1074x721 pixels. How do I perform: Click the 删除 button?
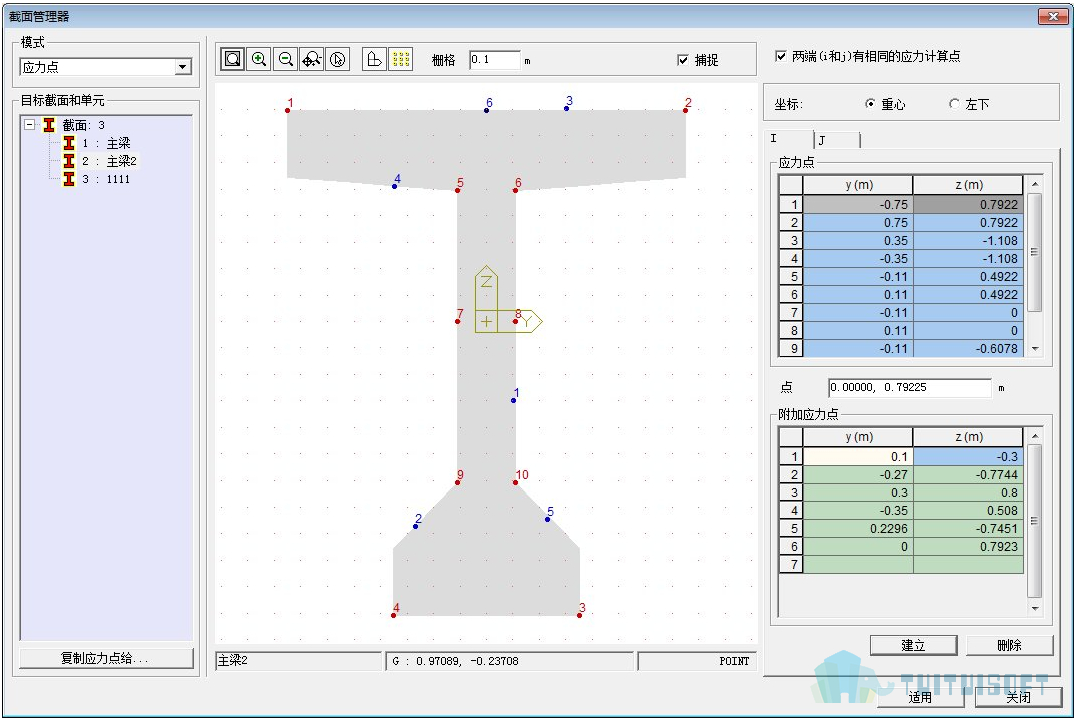pos(1010,645)
